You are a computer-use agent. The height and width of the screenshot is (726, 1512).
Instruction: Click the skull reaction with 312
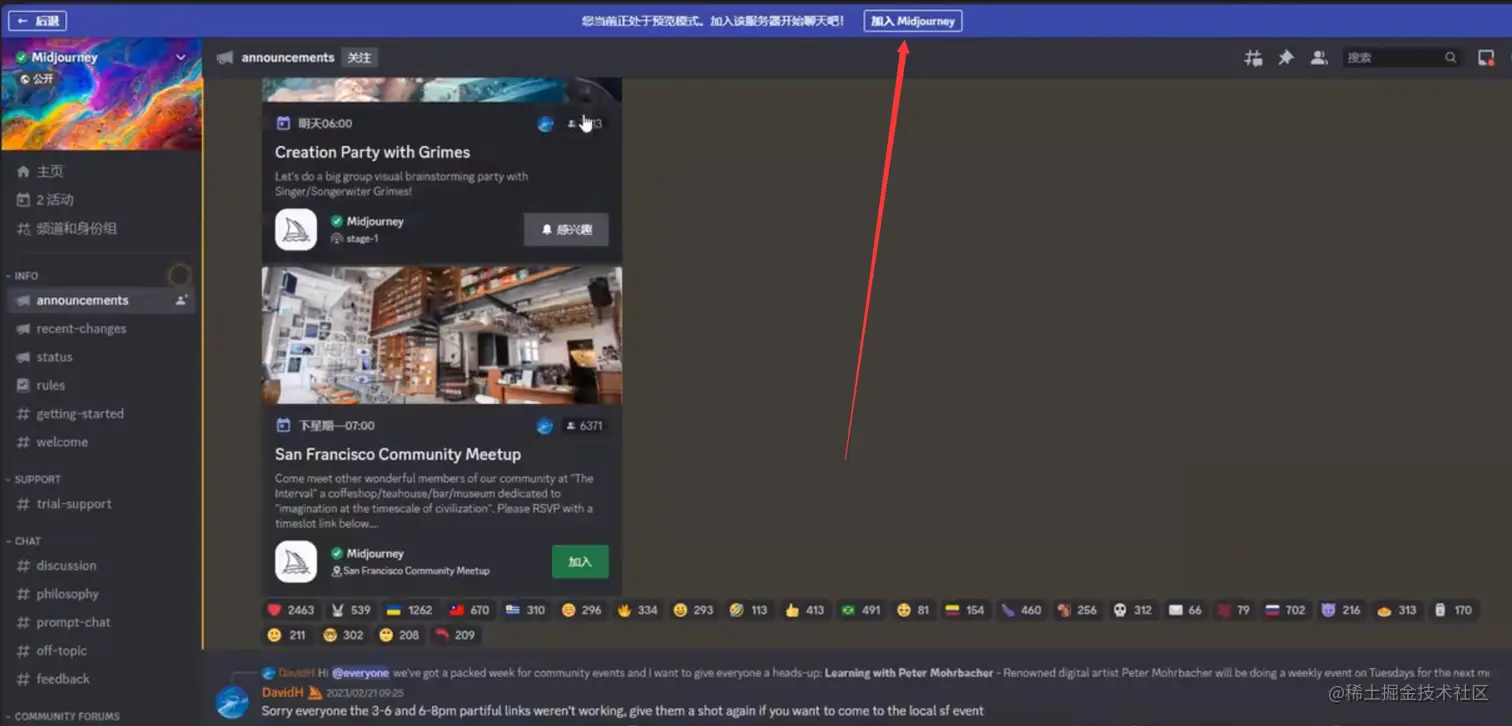[x=1133, y=610]
